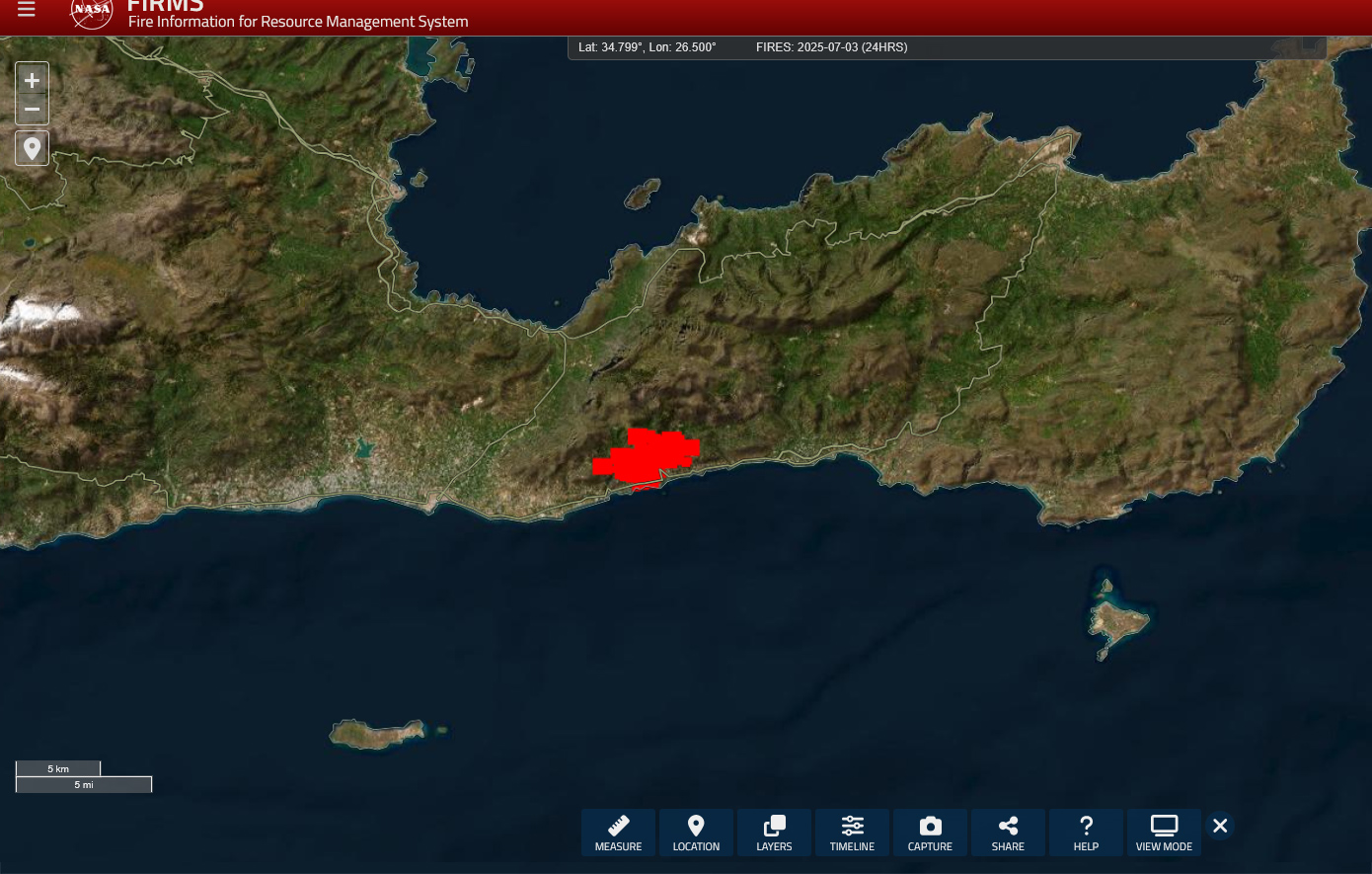This screenshot has width=1372, height=874.
Task: Click the FIRMS title in the header
Action: pyautogui.click(x=165, y=8)
